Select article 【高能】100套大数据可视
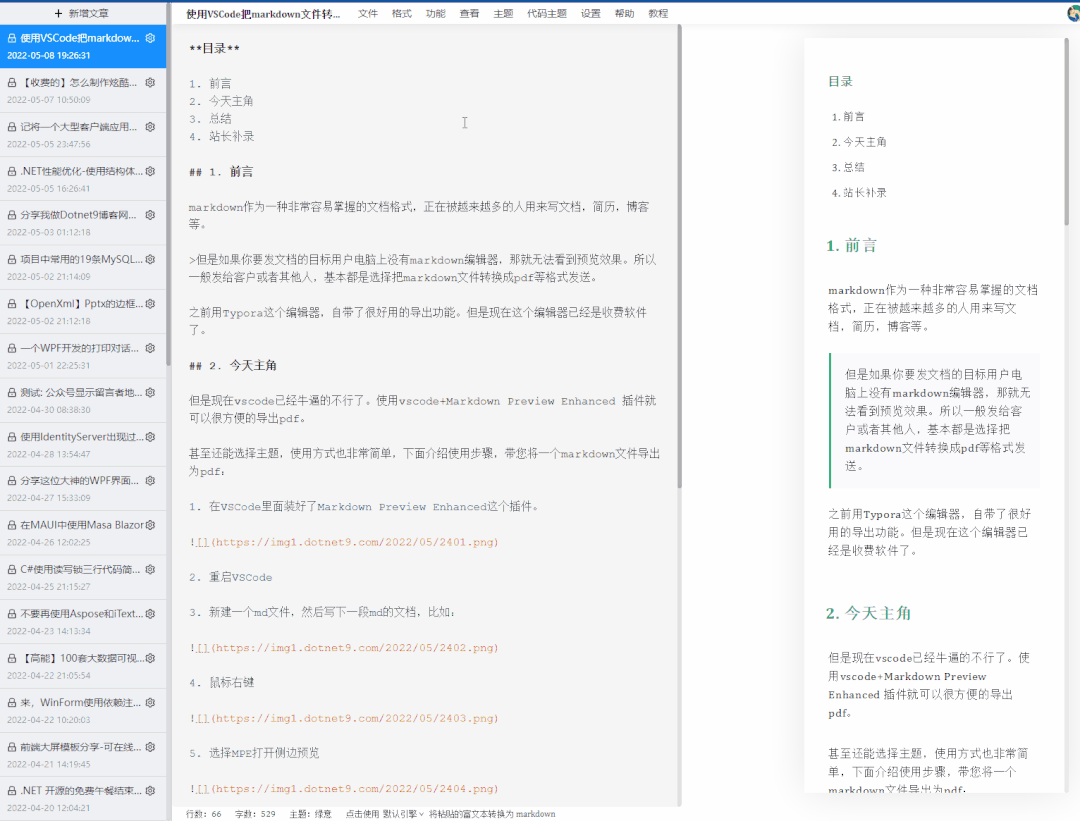This screenshot has width=1080, height=821. pyautogui.click(x=83, y=666)
